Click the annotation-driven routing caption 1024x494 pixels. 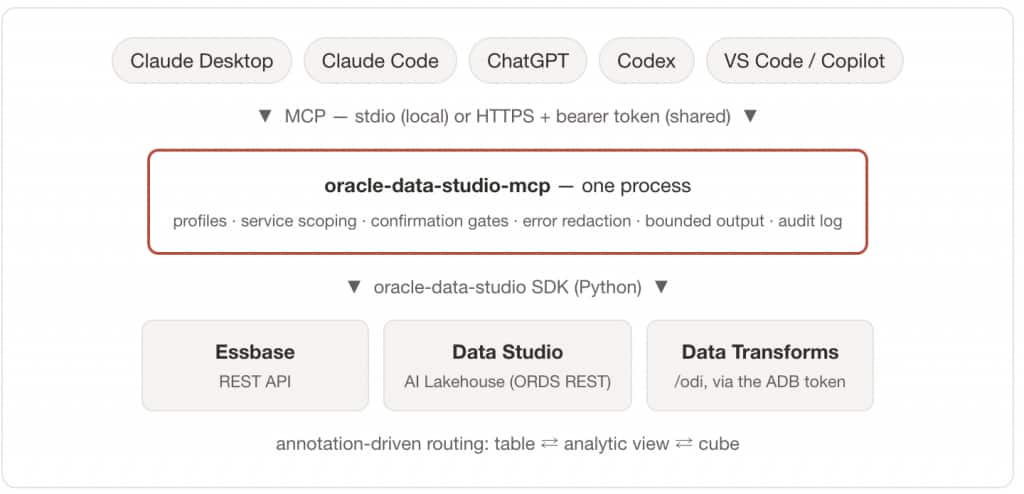click(507, 444)
